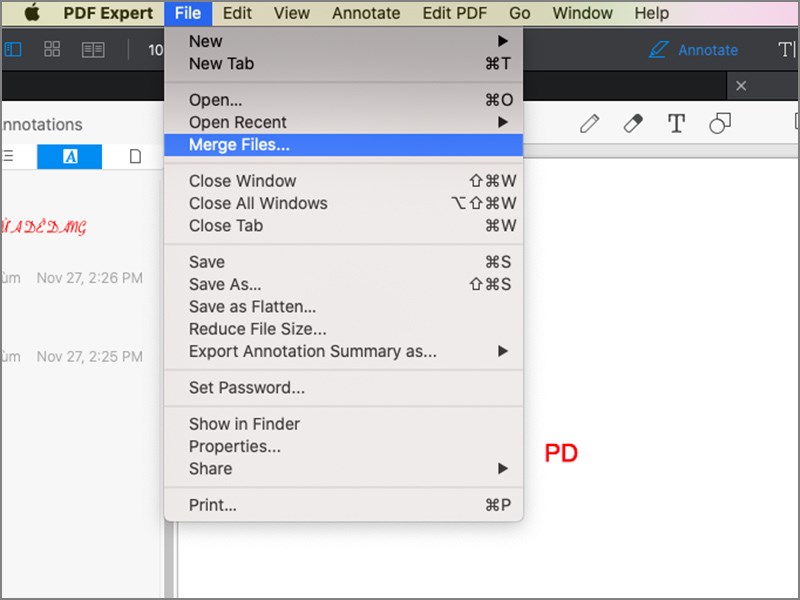This screenshot has height=600, width=800.
Task: Open the Help menu
Action: pos(652,13)
